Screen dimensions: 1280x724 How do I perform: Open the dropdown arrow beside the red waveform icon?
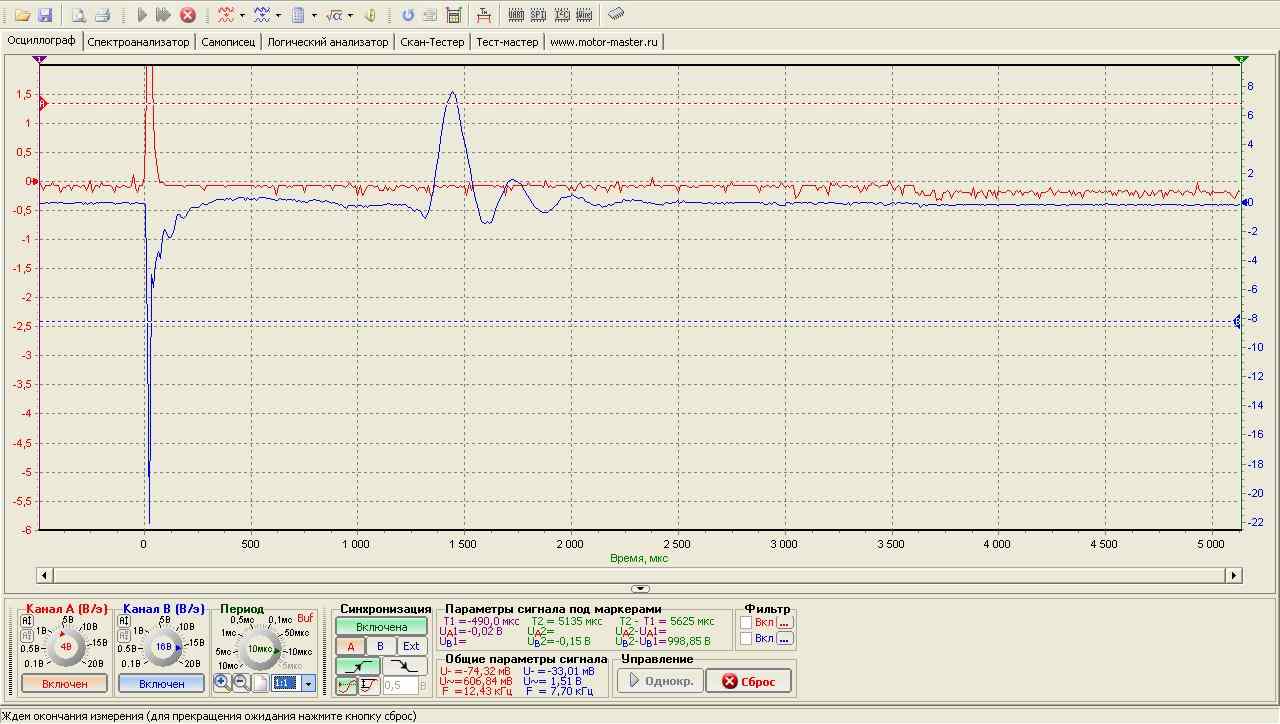point(242,15)
